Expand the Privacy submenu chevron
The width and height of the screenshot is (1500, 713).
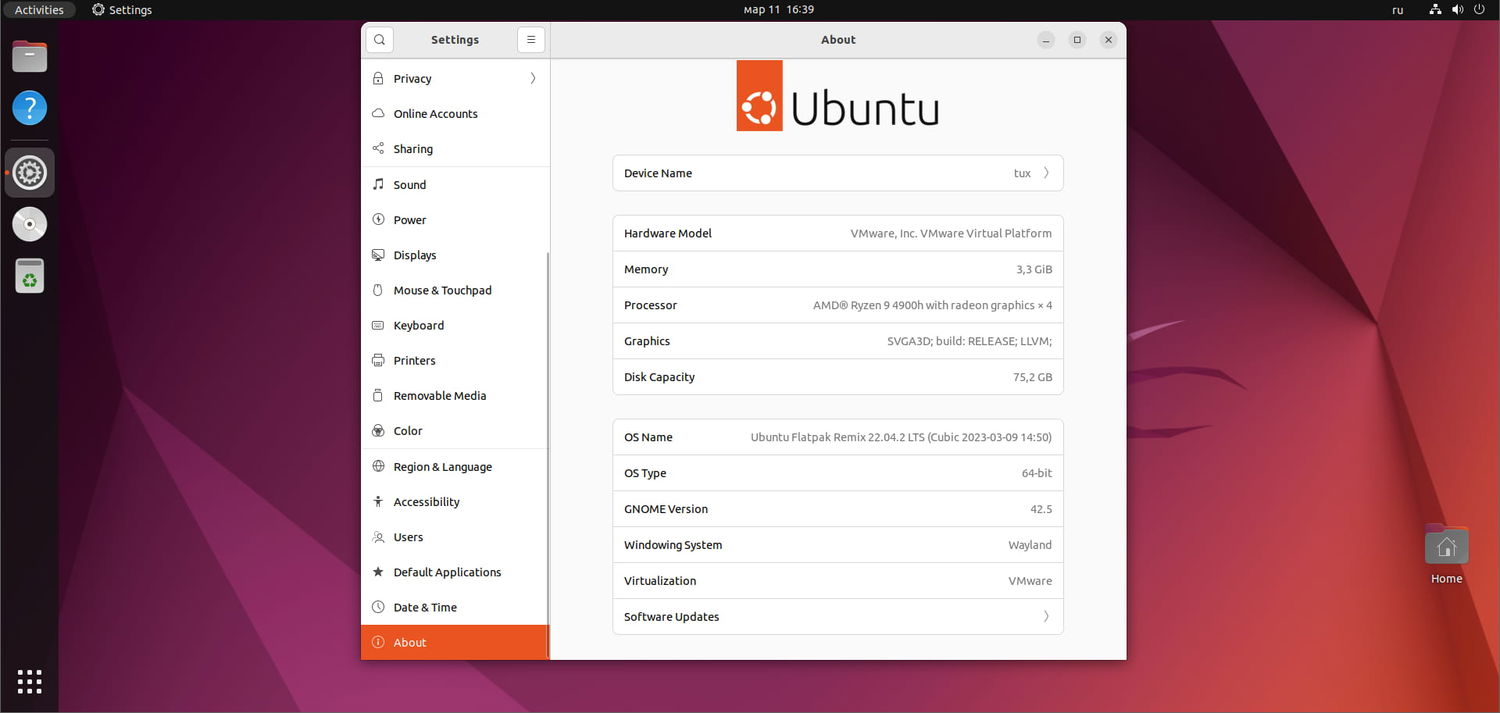click(533, 78)
